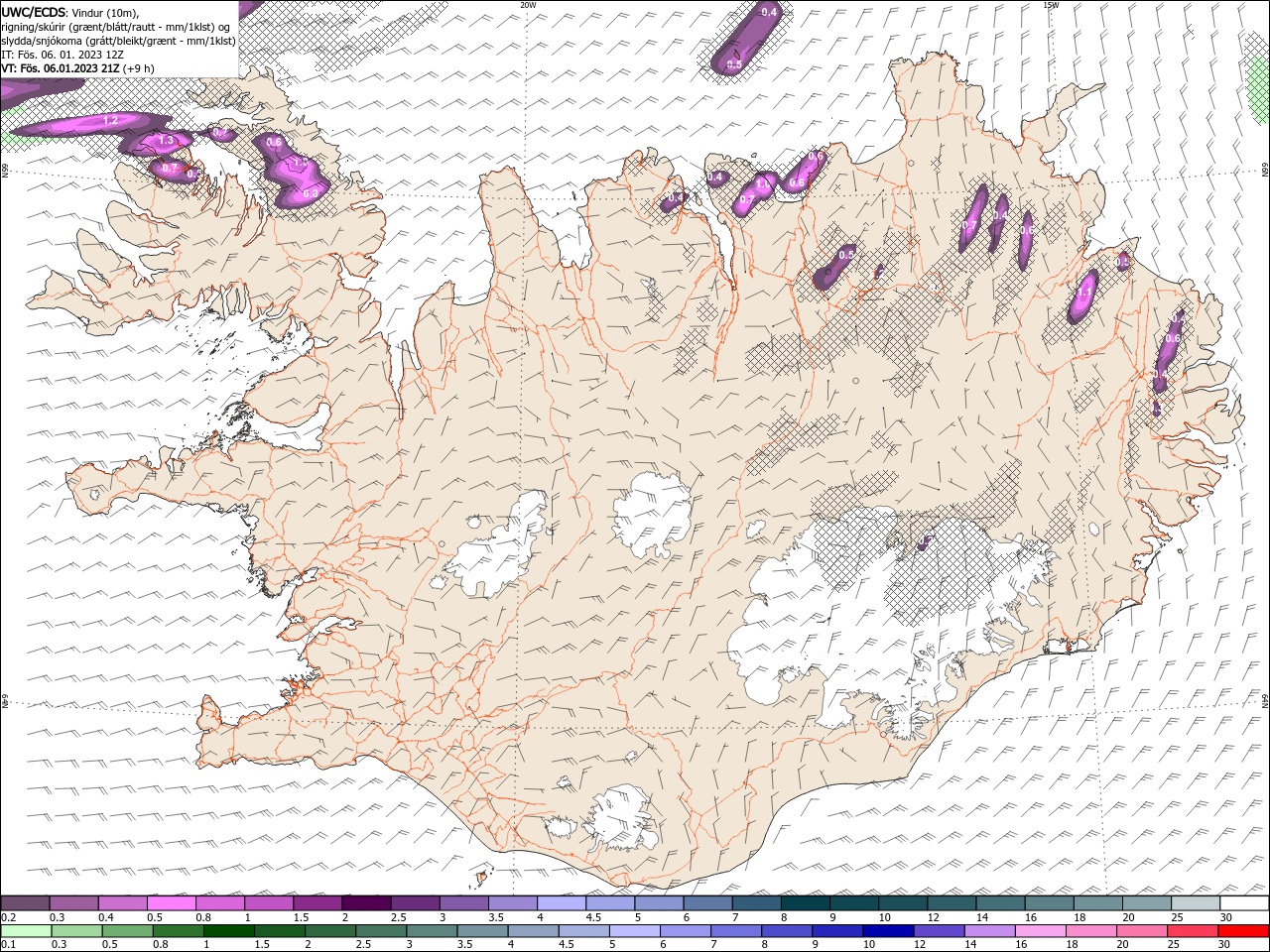Pick the pink bottom-row swatch between 18 and 20
This screenshot has width=1270, height=952.
1091,931
